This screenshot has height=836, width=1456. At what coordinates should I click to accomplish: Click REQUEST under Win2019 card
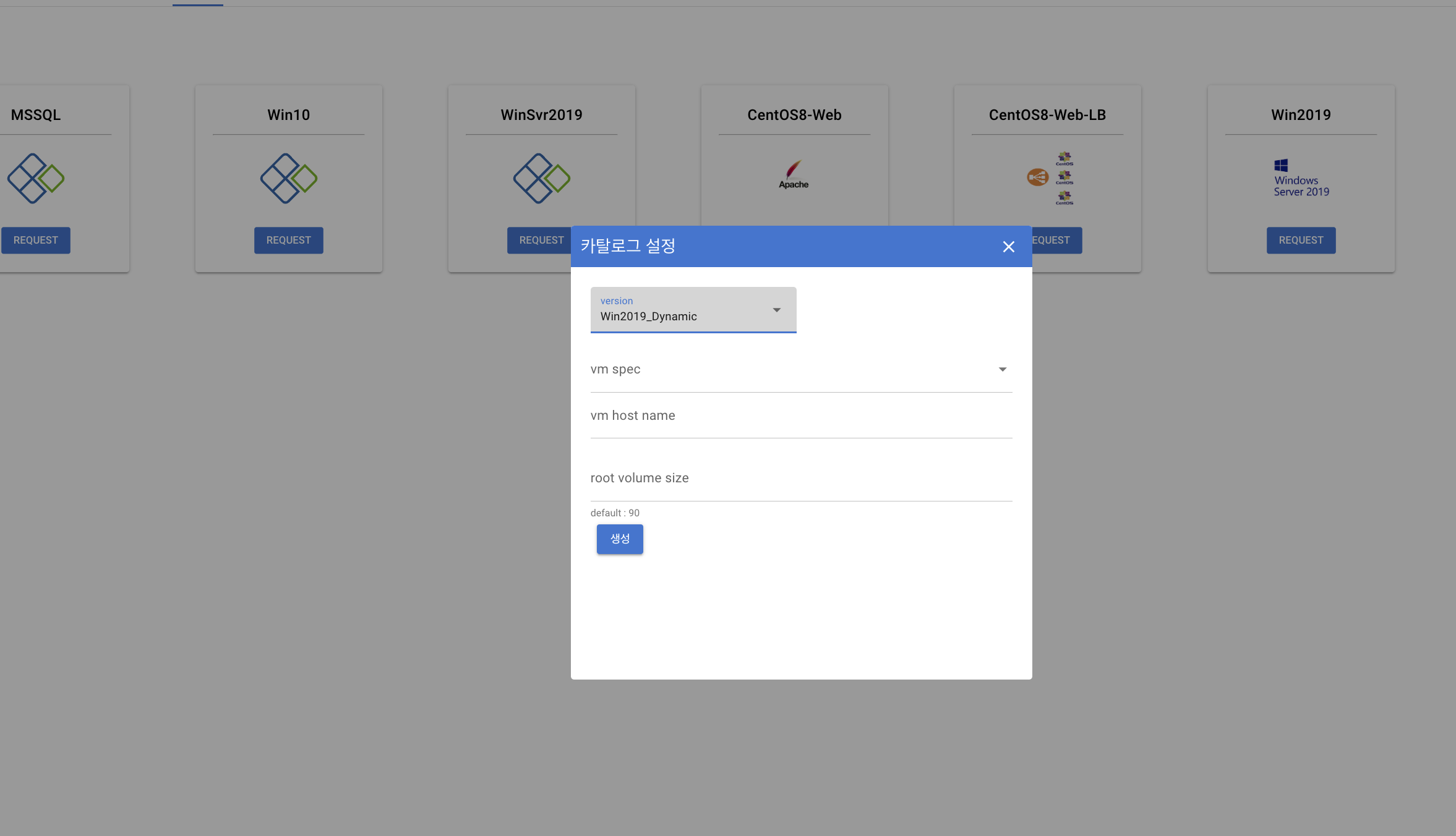coord(1301,241)
